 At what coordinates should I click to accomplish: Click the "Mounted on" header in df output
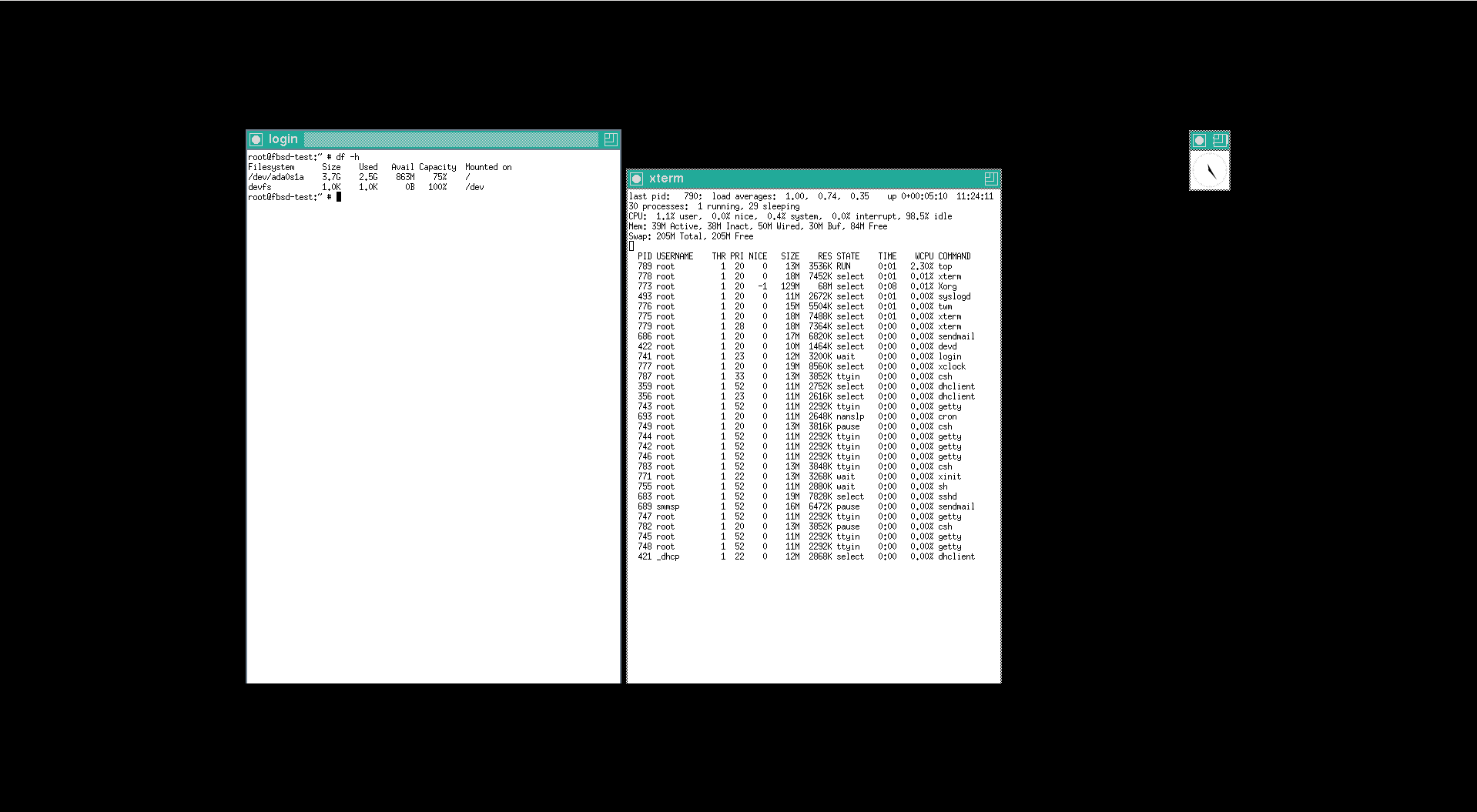(x=487, y=167)
